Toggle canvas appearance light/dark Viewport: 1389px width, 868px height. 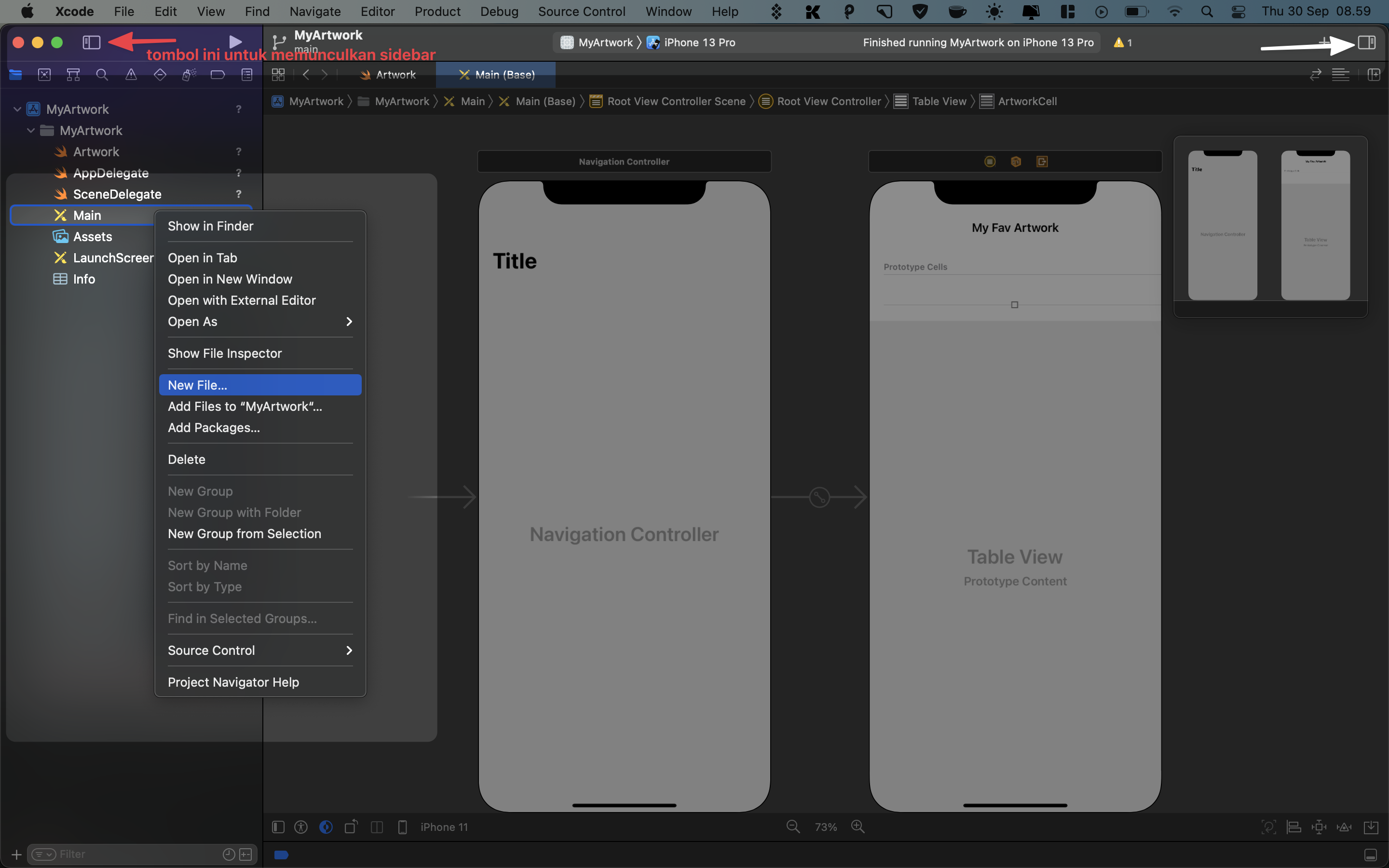coord(326,827)
